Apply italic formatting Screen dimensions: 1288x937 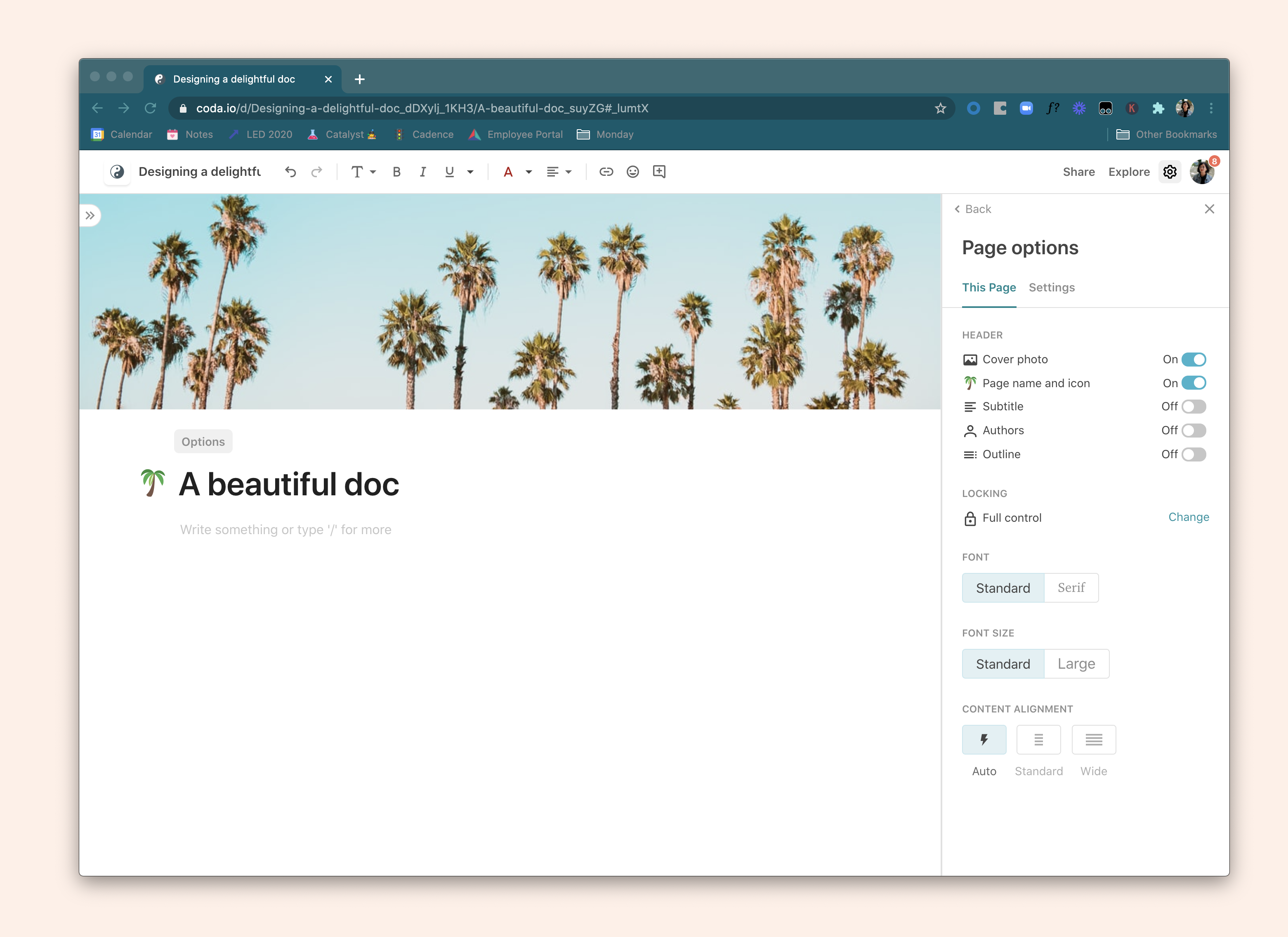(x=422, y=172)
